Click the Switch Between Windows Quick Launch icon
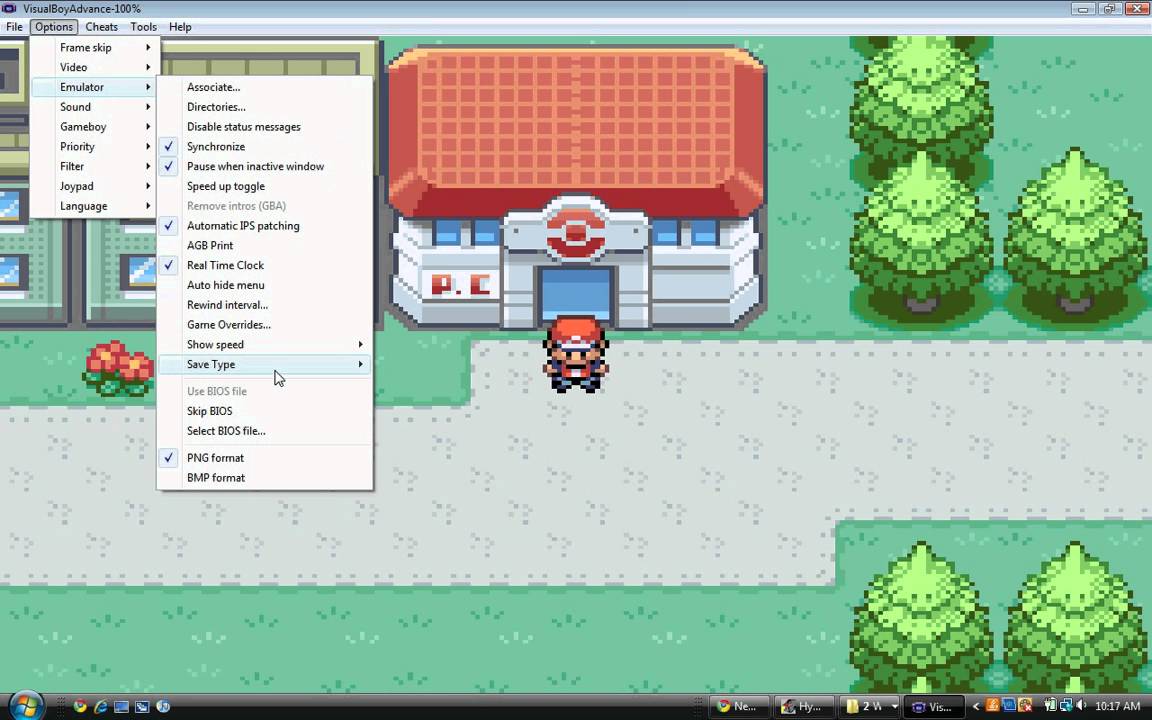 pyautogui.click(x=142, y=707)
